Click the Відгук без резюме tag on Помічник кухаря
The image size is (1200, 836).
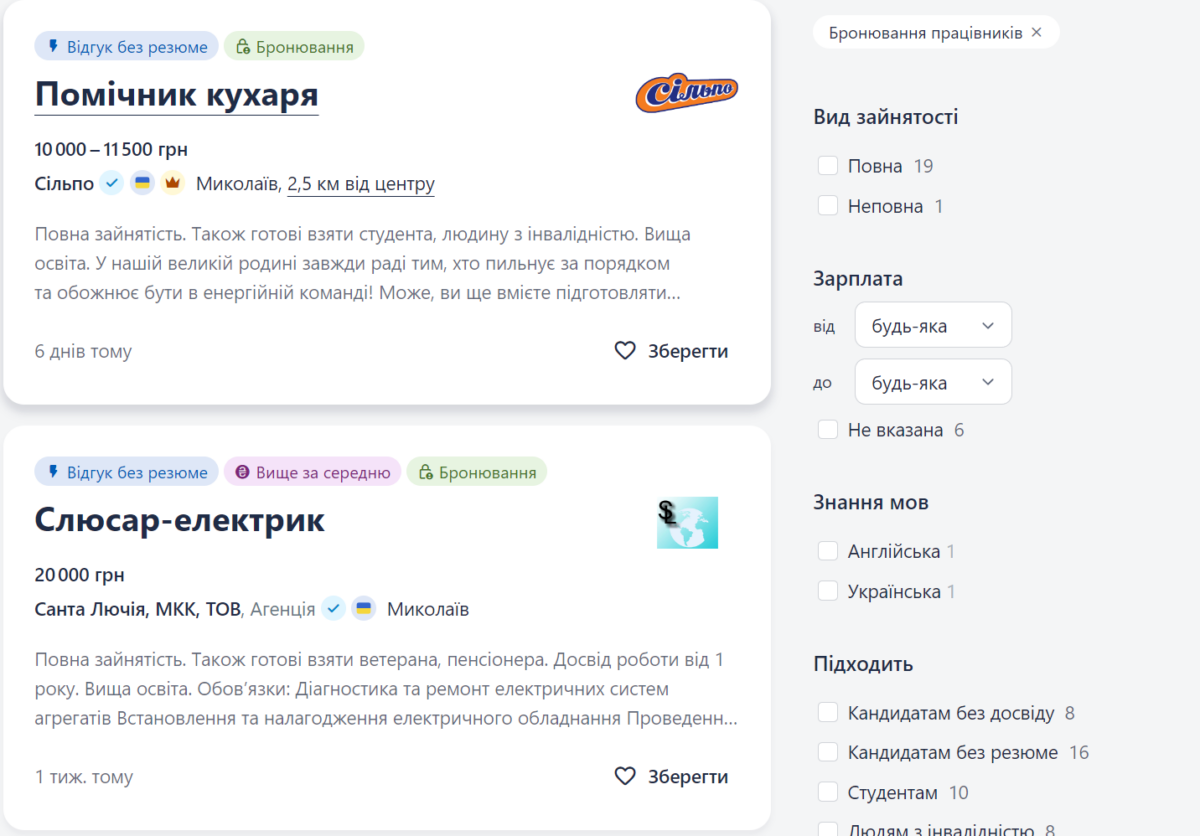coord(127,46)
